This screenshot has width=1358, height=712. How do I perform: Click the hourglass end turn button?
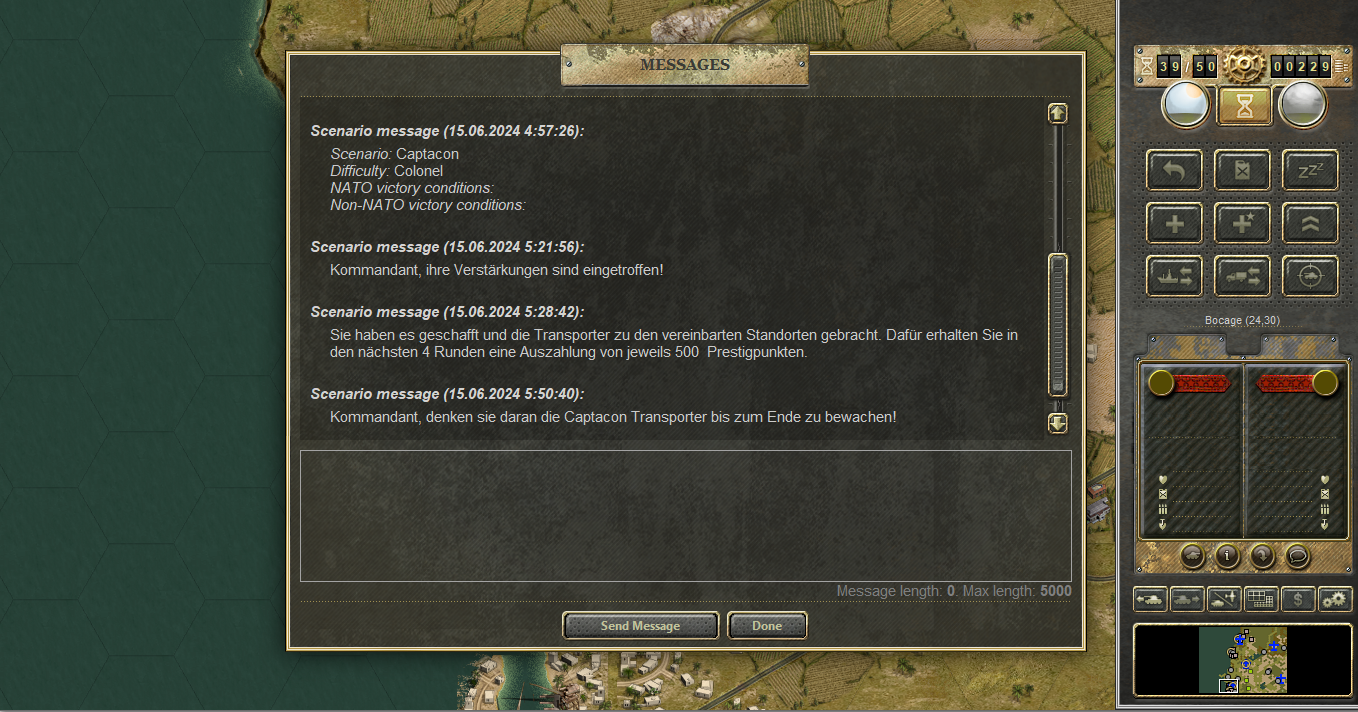pyautogui.click(x=1244, y=106)
